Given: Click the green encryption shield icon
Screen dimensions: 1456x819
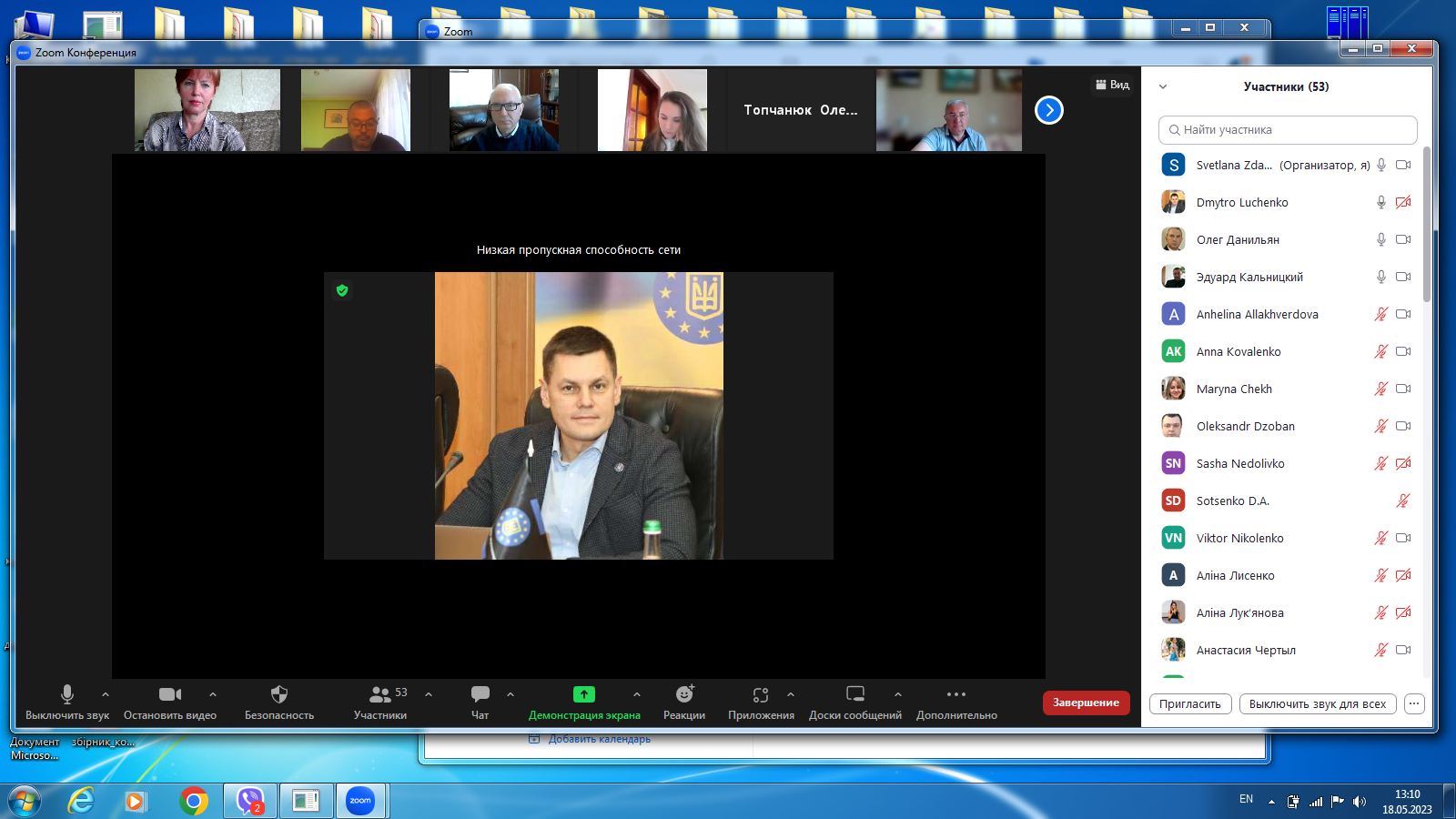Looking at the screenshot, I should tap(342, 290).
